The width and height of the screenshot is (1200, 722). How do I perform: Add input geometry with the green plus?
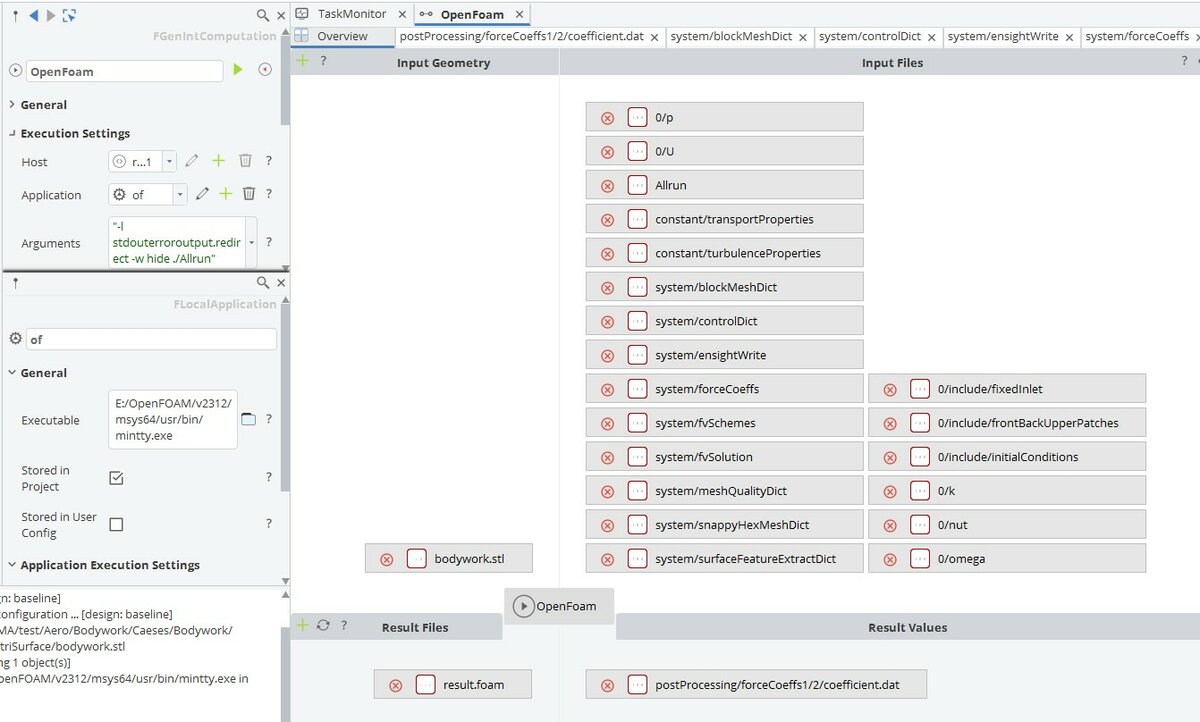(303, 61)
